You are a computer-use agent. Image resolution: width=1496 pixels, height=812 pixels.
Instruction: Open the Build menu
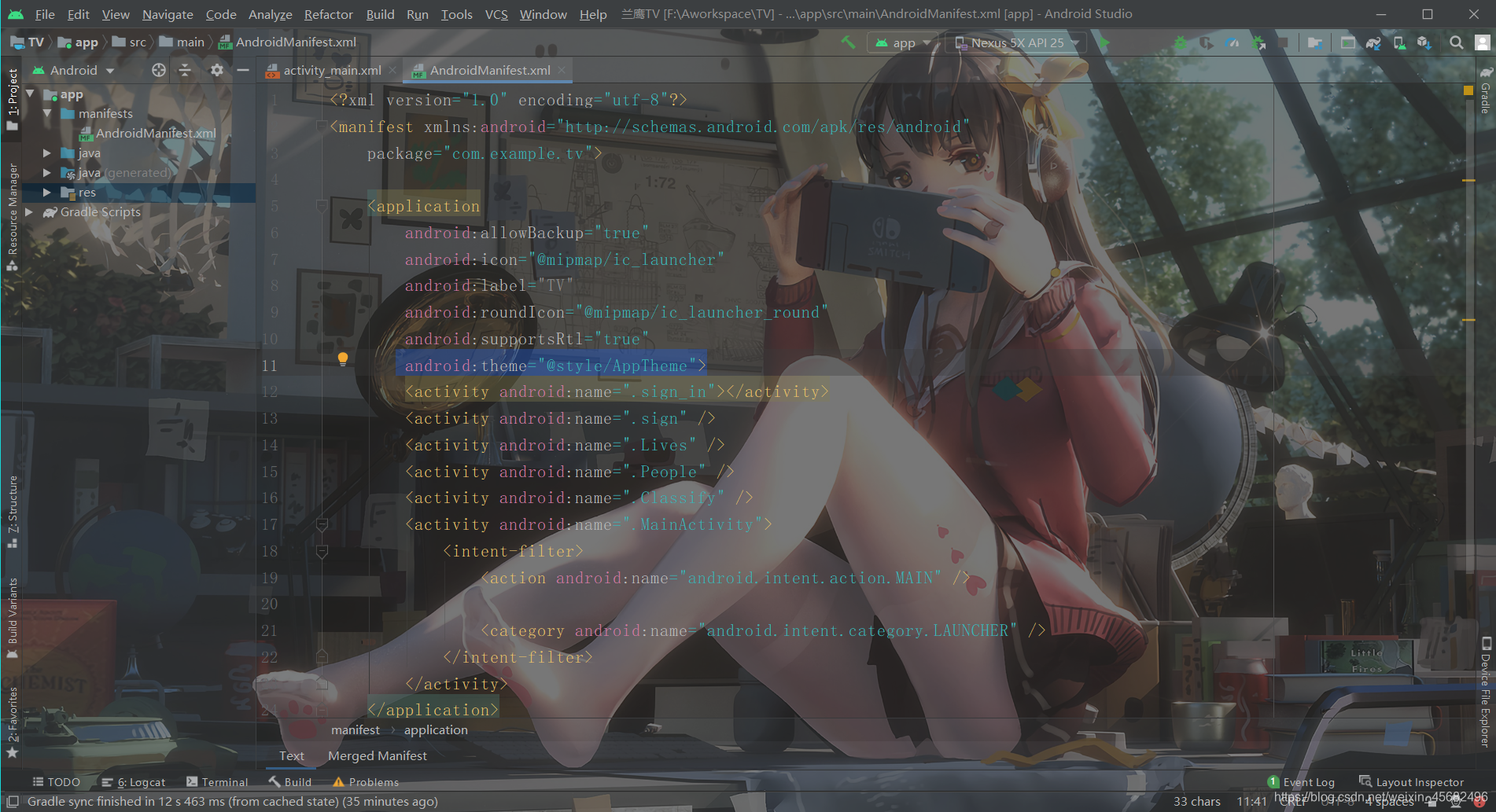381,14
